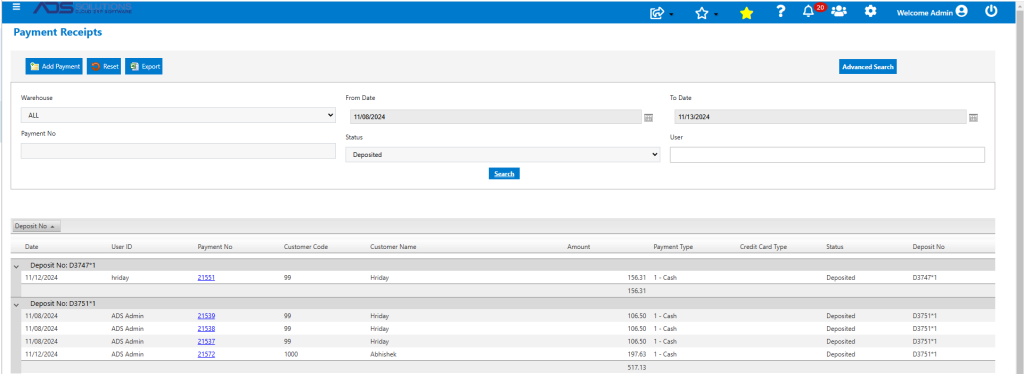1024x374 pixels.
Task: Click the ADS Solutions logo
Action: click(82, 8)
